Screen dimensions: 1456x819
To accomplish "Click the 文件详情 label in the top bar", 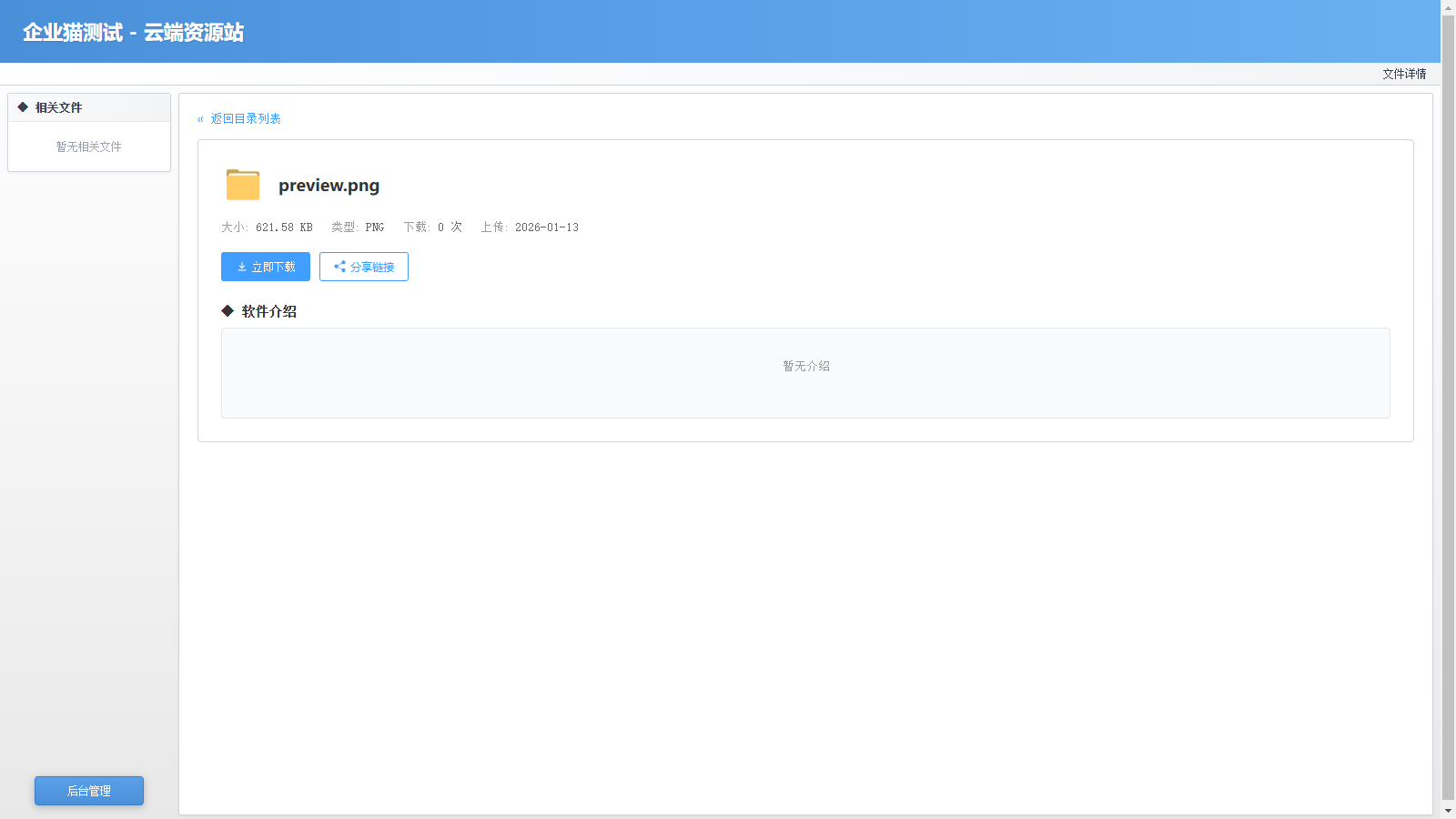I will click(x=1404, y=74).
